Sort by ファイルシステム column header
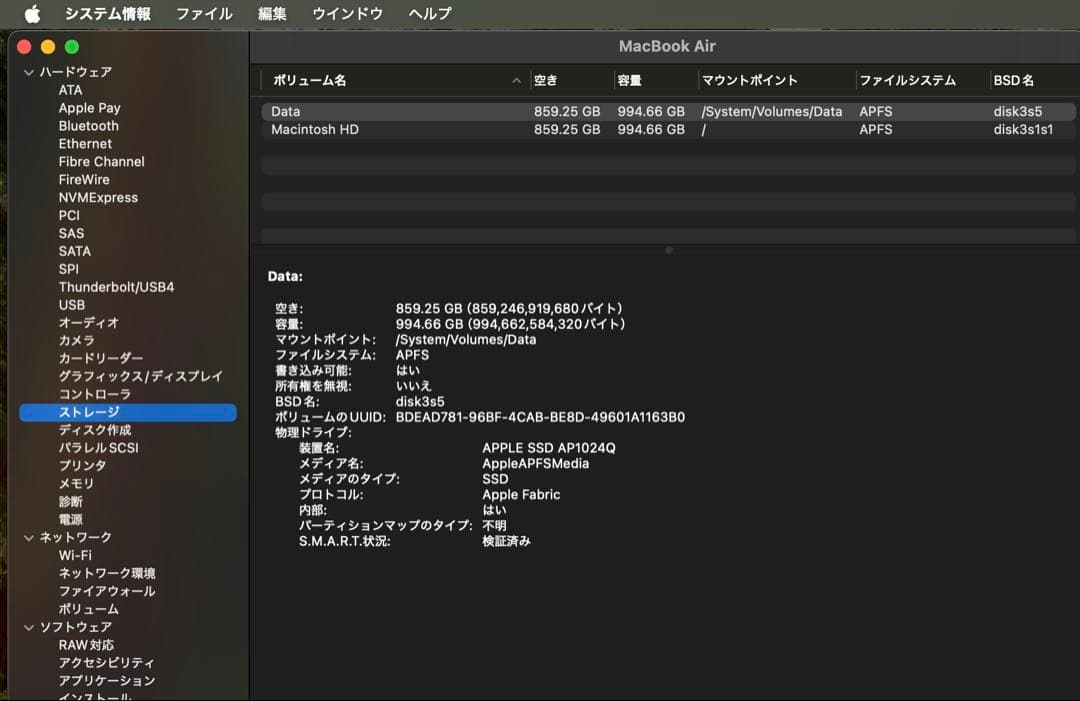The height and width of the screenshot is (701, 1080). point(907,81)
